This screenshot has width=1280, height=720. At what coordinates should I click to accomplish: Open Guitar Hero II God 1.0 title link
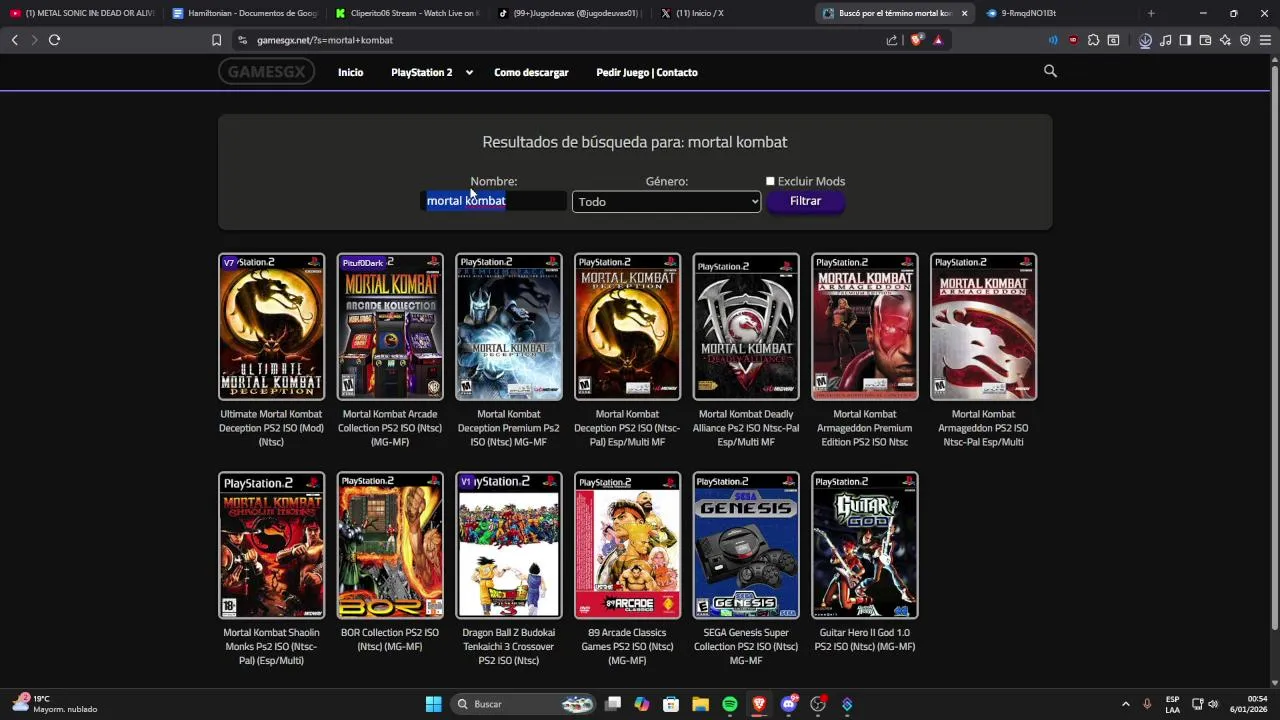click(x=865, y=639)
